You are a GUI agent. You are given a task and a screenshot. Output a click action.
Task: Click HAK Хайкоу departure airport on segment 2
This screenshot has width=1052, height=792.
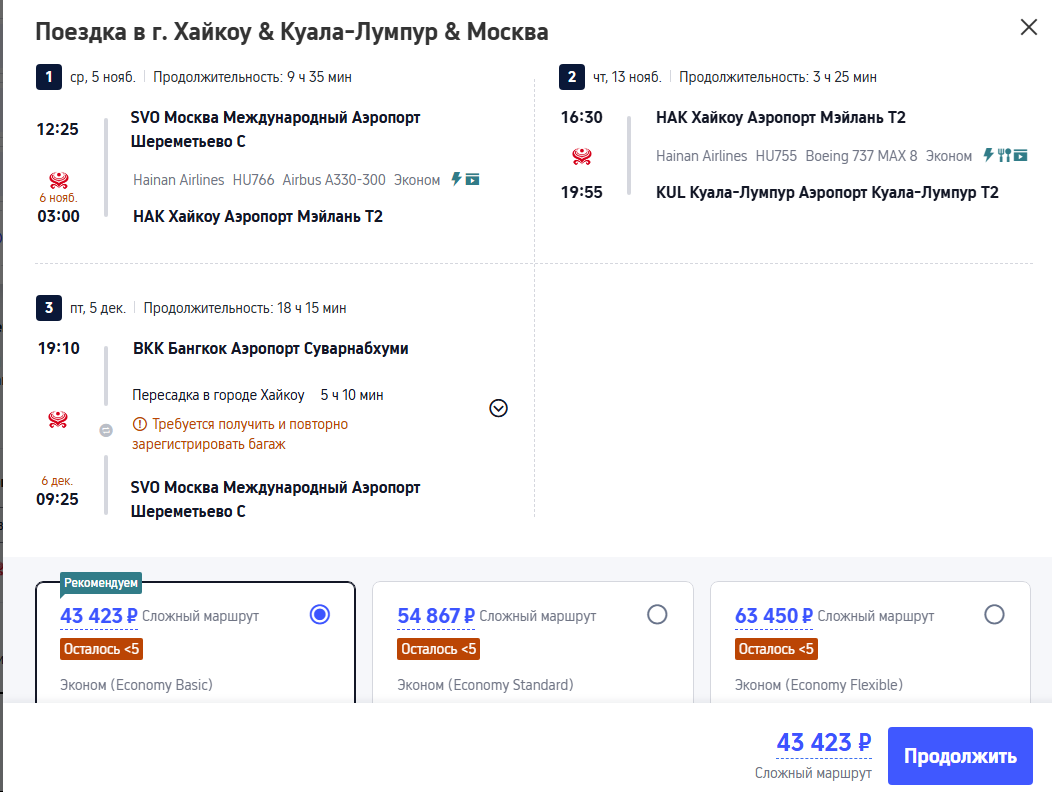coord(781,117)
